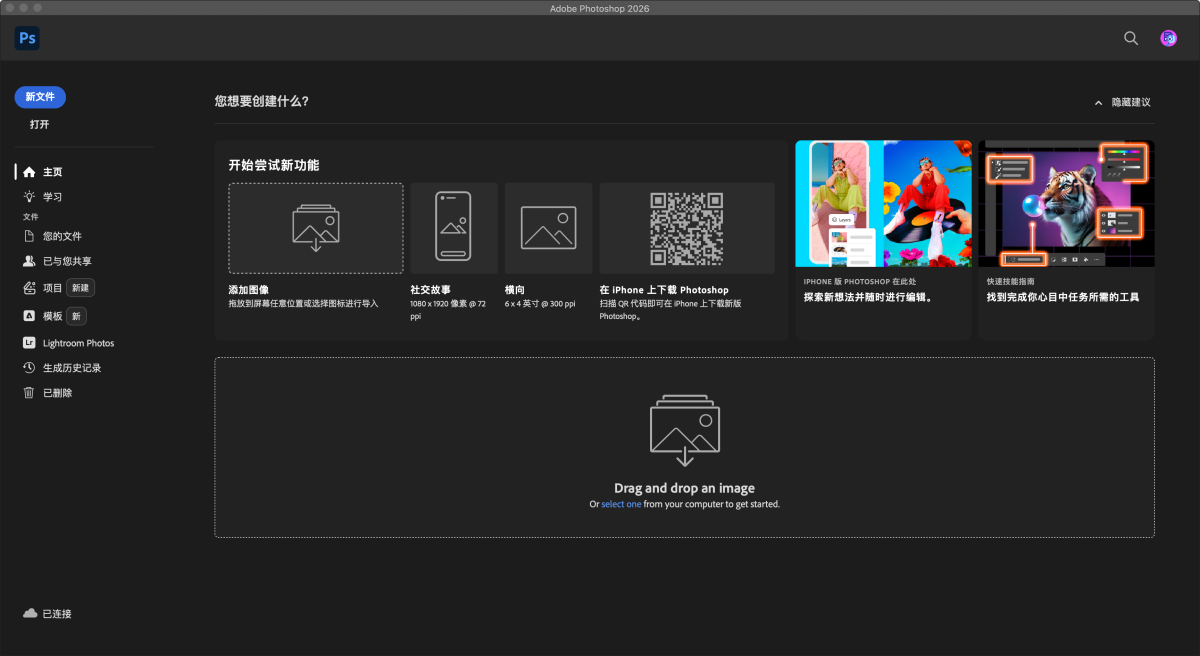Click the Photoshop Ps logo icon
The image size is (1200, 656).
(27, 38)
